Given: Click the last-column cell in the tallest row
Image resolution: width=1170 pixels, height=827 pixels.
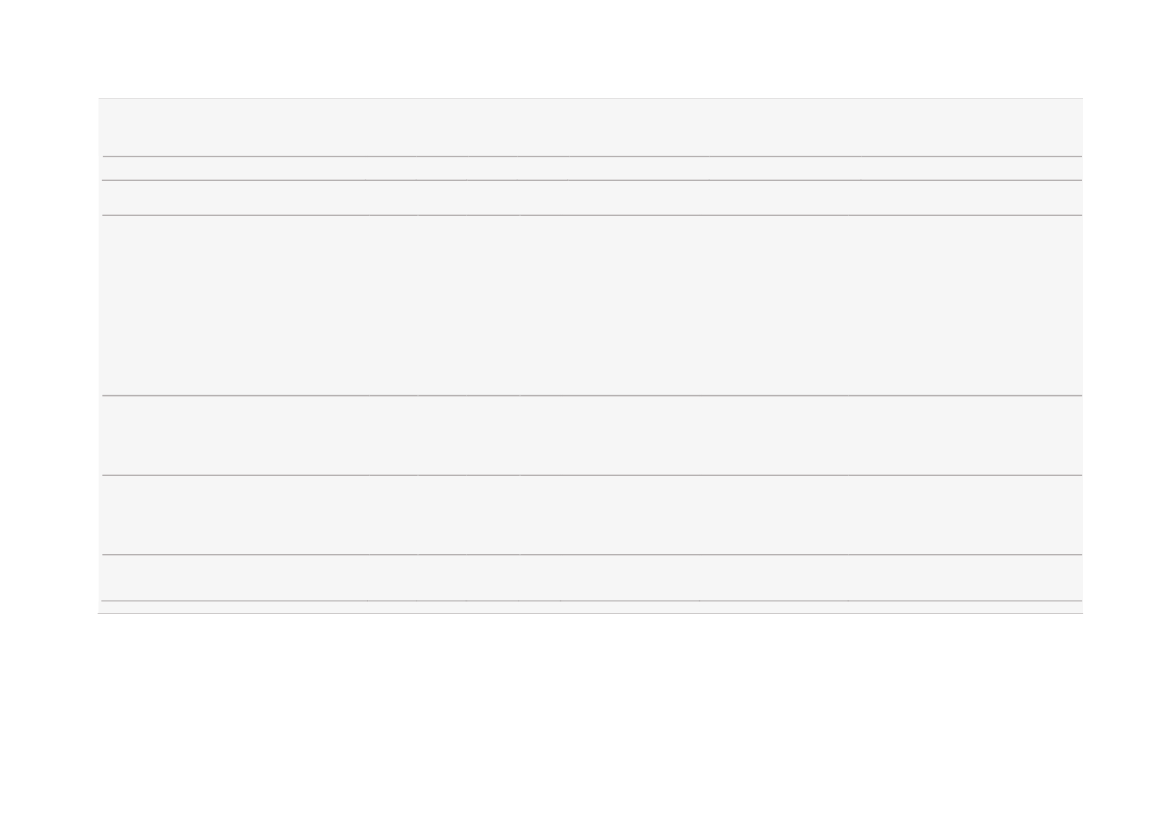Looking at the screenshot, I should click(965, 305).
